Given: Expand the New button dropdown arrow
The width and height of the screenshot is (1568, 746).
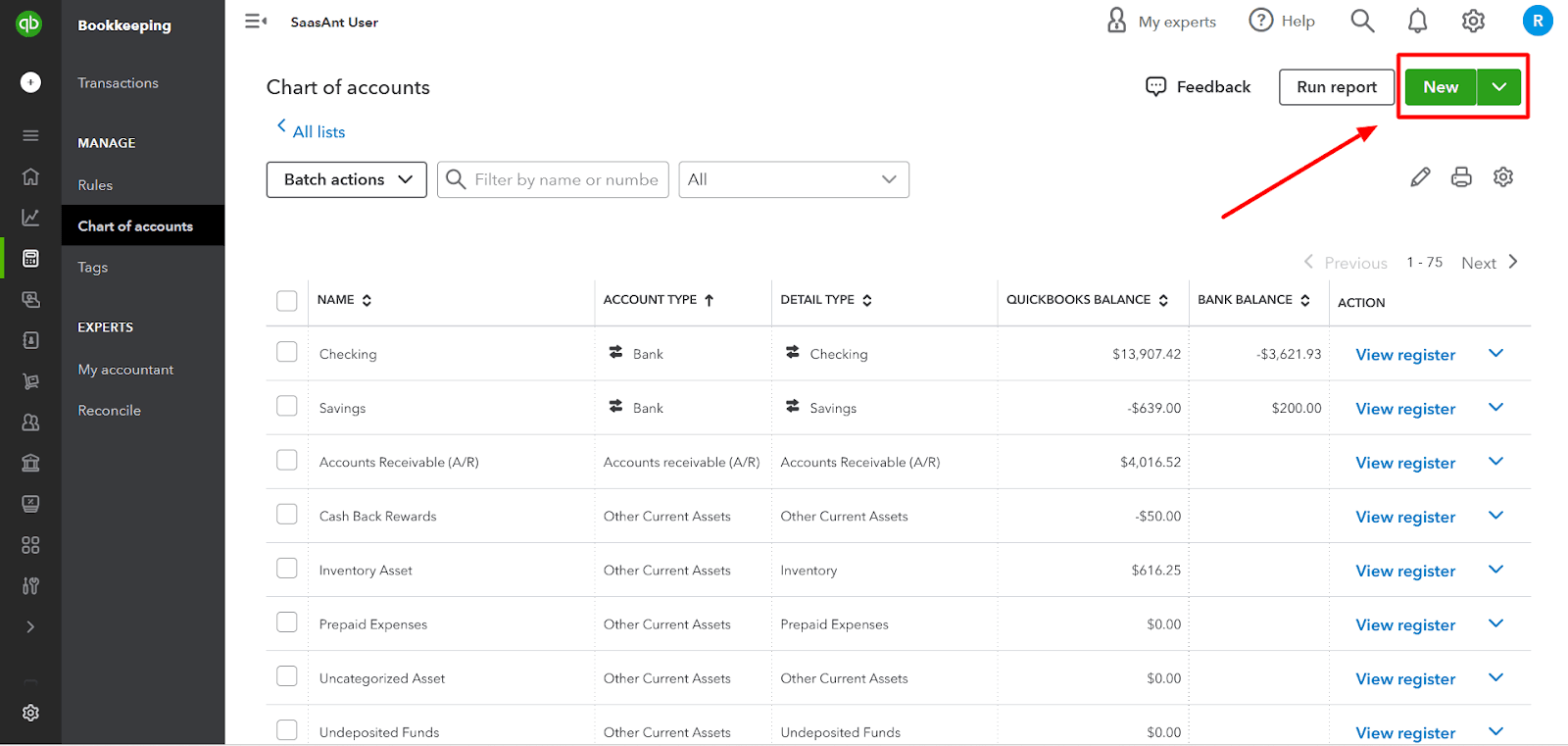Looking at the screenshot, I should pos(1499,87).
